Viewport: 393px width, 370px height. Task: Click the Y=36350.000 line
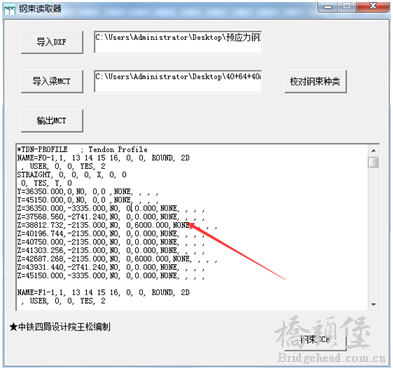click(x=88, y=192)
